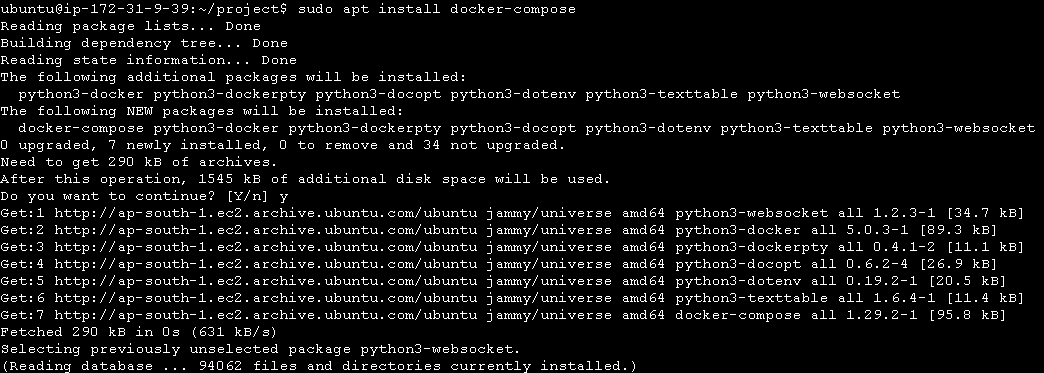1044x373 pixels.
Task: Click the '1545 kB of additional disk space' line
Action: click(306, 179)
